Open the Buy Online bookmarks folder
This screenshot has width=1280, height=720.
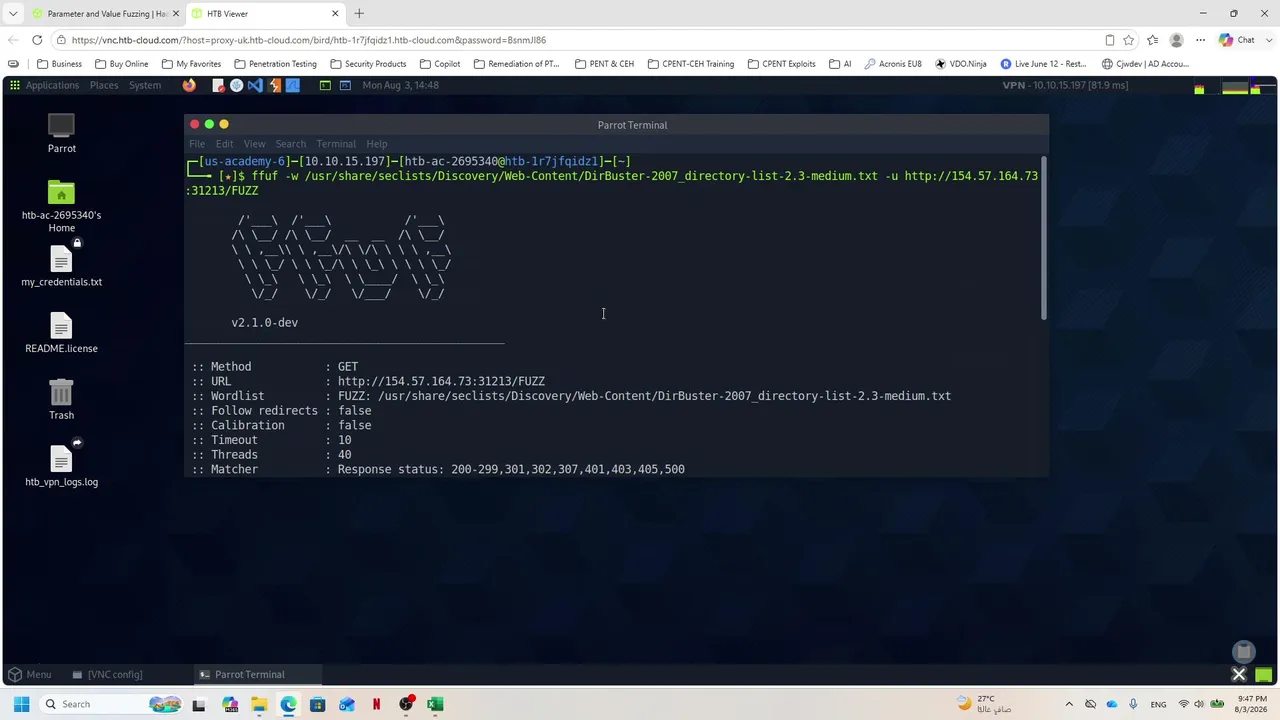point(121,64)
